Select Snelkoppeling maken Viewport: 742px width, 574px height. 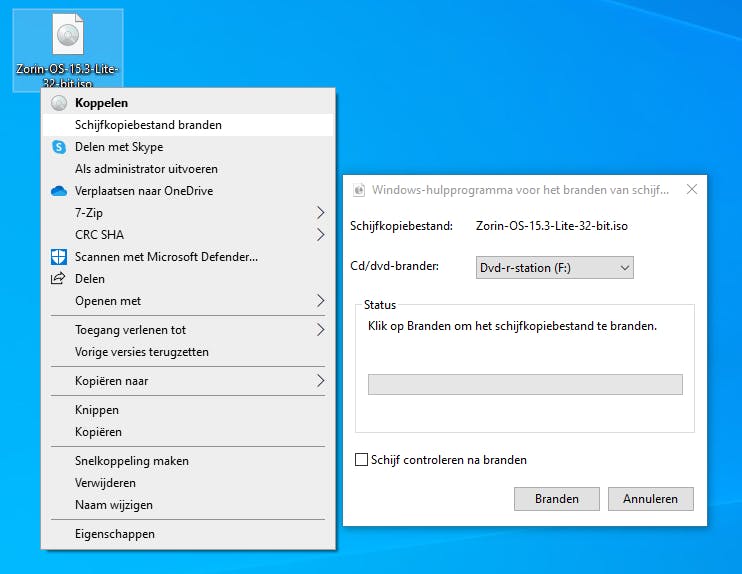pyautogui.click(x=188, y=460)
